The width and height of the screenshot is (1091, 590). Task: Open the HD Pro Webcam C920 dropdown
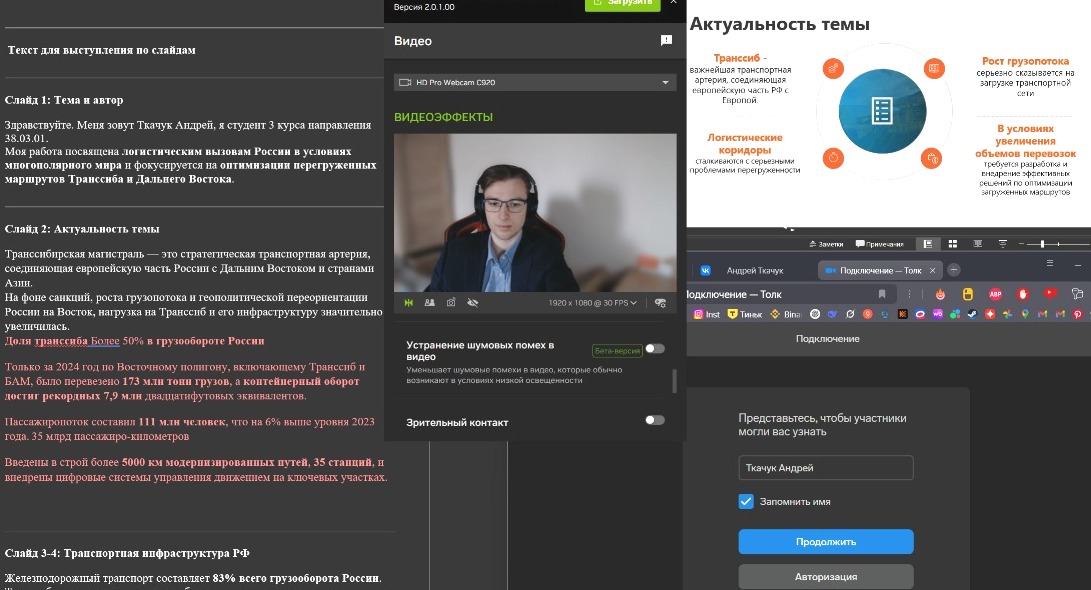pyautogui.click(x=535, y=82)
